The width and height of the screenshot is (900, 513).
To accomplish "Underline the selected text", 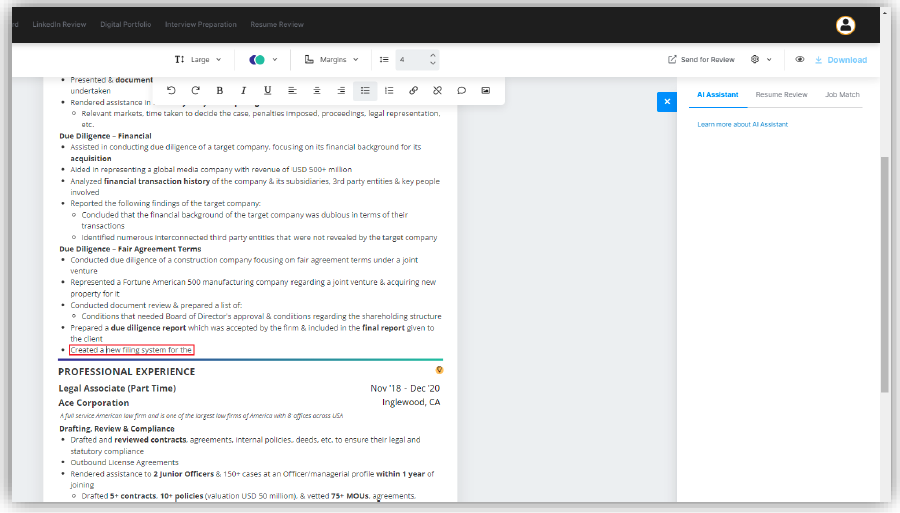I will [267, 90].
